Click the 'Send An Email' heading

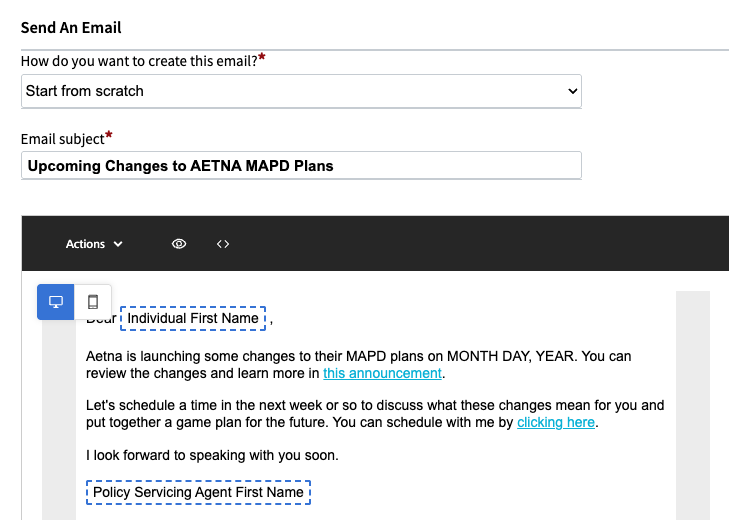pyautogui.click(x=71, y=27)
